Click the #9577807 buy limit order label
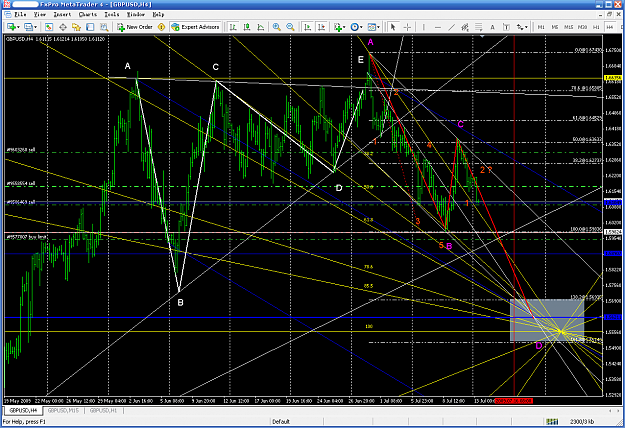625x428 pixels. point(26,237)
